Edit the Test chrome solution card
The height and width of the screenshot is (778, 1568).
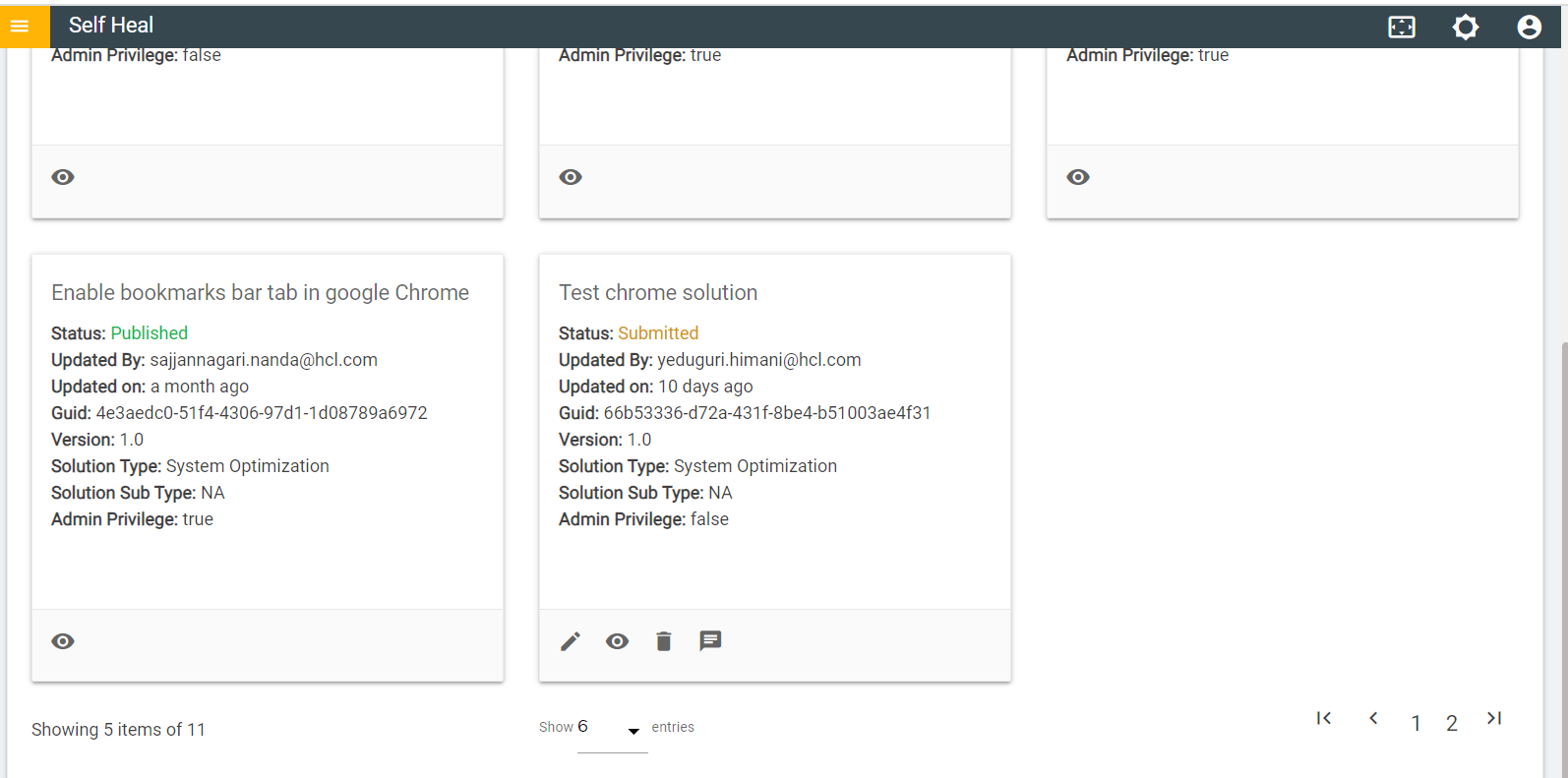pos(571,641)
